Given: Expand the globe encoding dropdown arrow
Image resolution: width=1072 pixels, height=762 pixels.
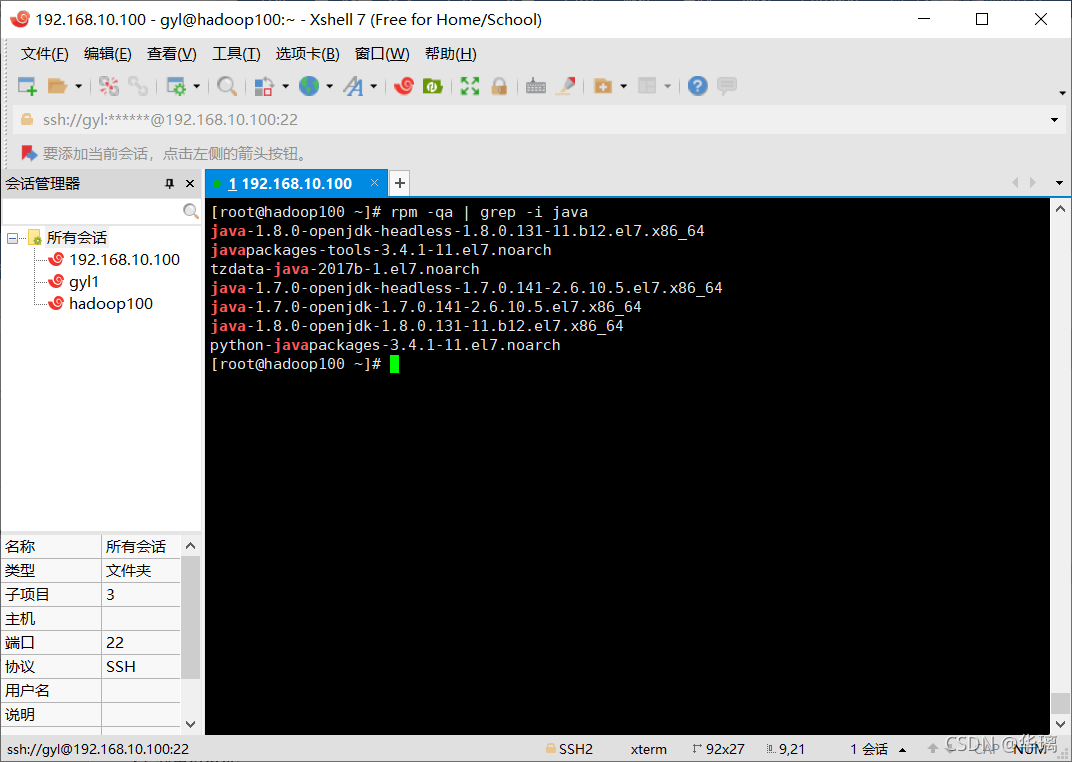Looking at the screenshot, I should 330,86.
